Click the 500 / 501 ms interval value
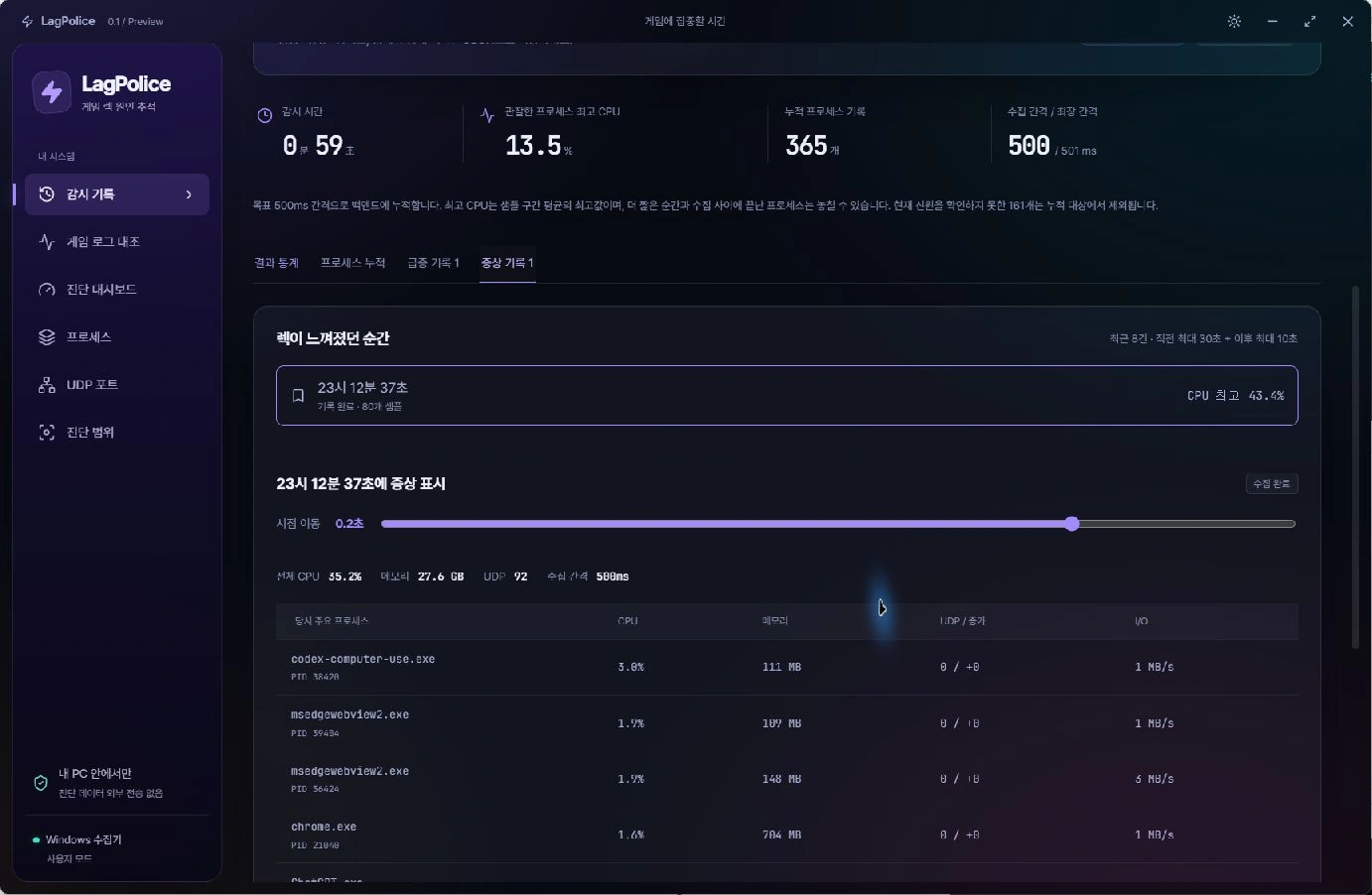Image resolution: width=1372 pixels, height=895 pixels. (x=1052, y=146)
